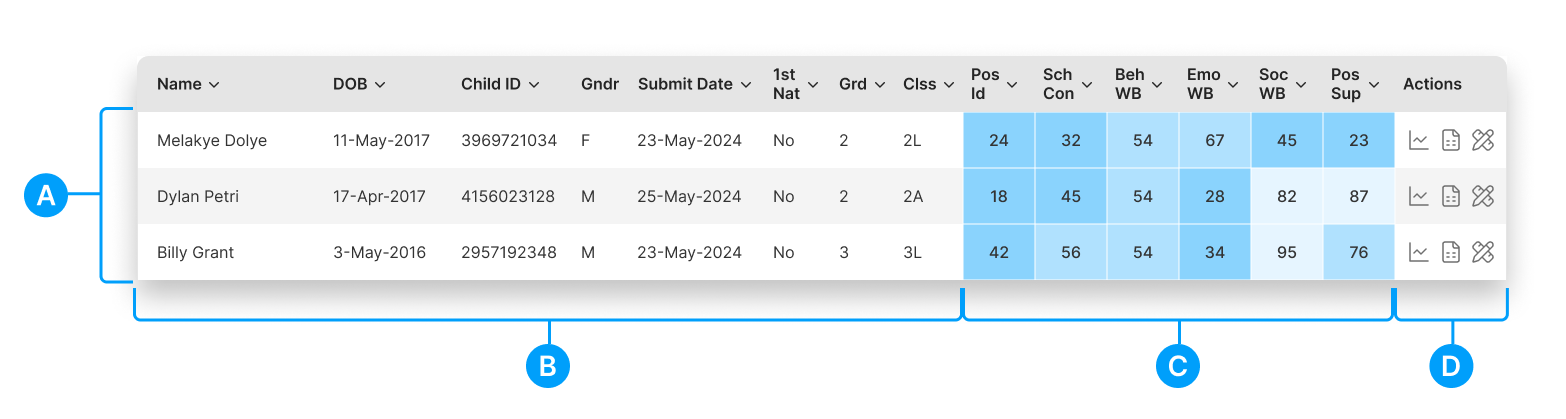Screen dimensions: 1566x419
Task: Sort by the Name column chevron
Action: pyautogui.click(x=214, y=85)
